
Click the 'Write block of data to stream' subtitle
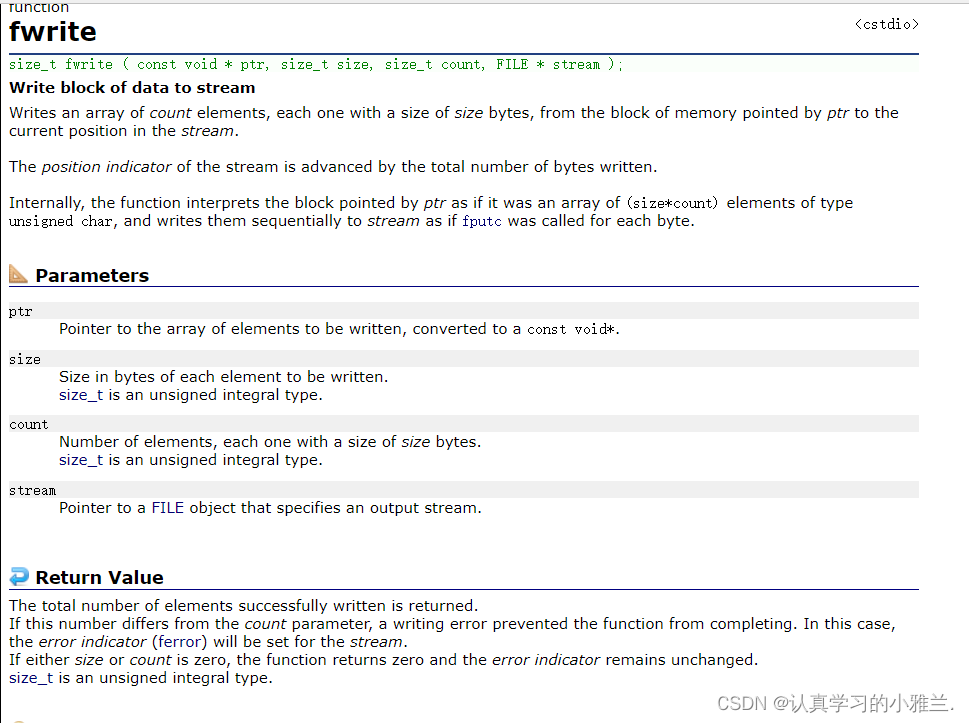click(x=132, y=88)
